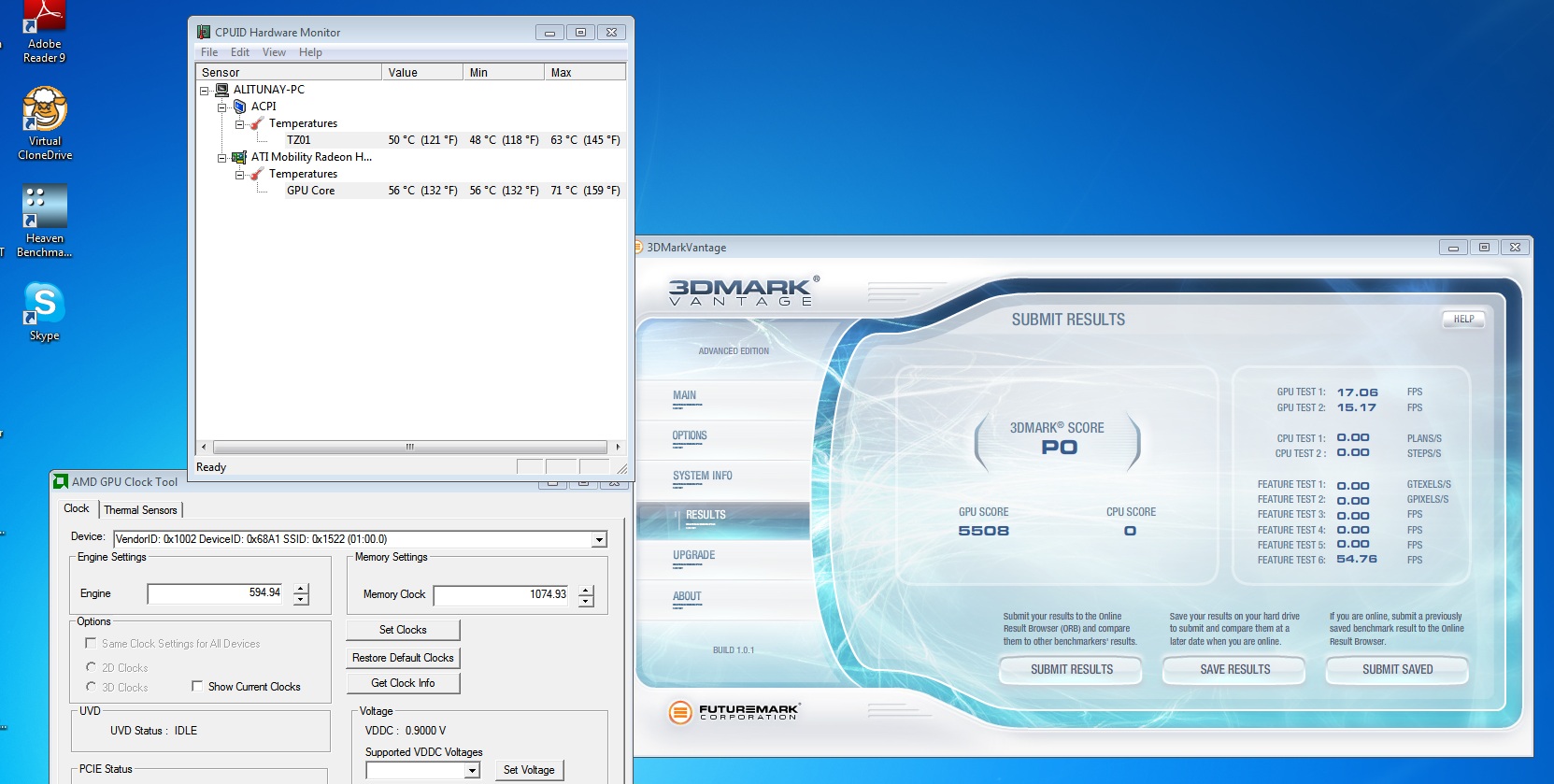
Task: Open Supported VDDC Voltages dropdown
Action: pyautogui.click(x=473, y=770)
